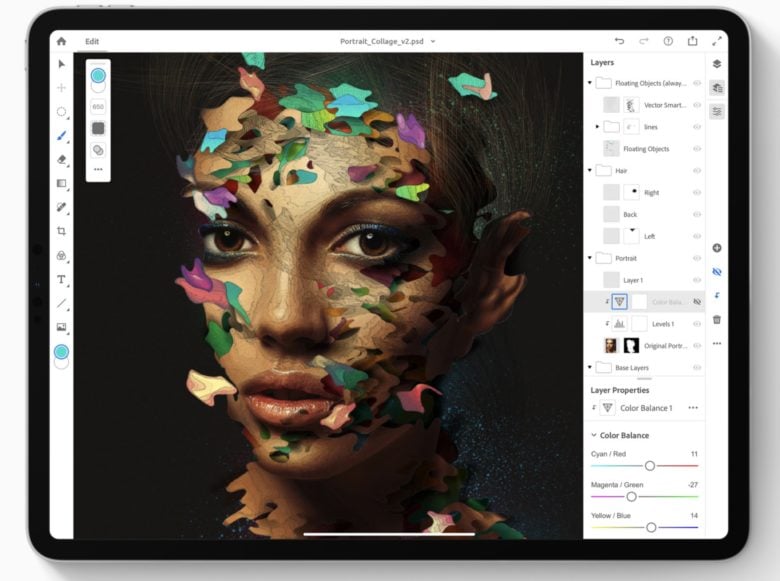
Task: Select the Layer 1 layer
Action: coord(644,280)
